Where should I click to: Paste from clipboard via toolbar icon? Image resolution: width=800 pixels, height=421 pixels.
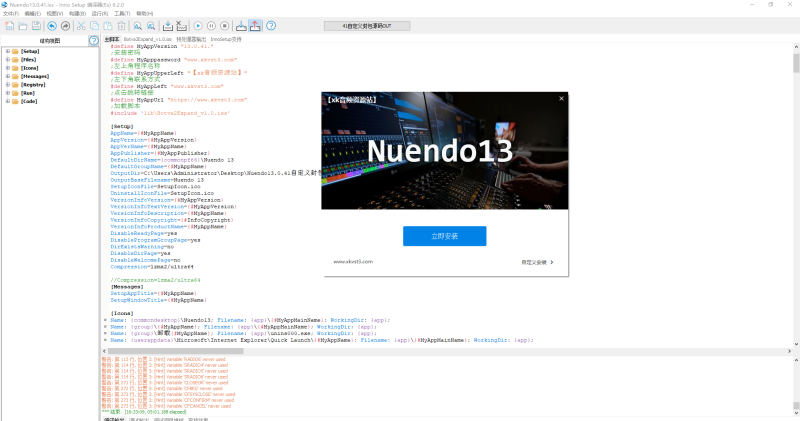[x=108, y=26]
